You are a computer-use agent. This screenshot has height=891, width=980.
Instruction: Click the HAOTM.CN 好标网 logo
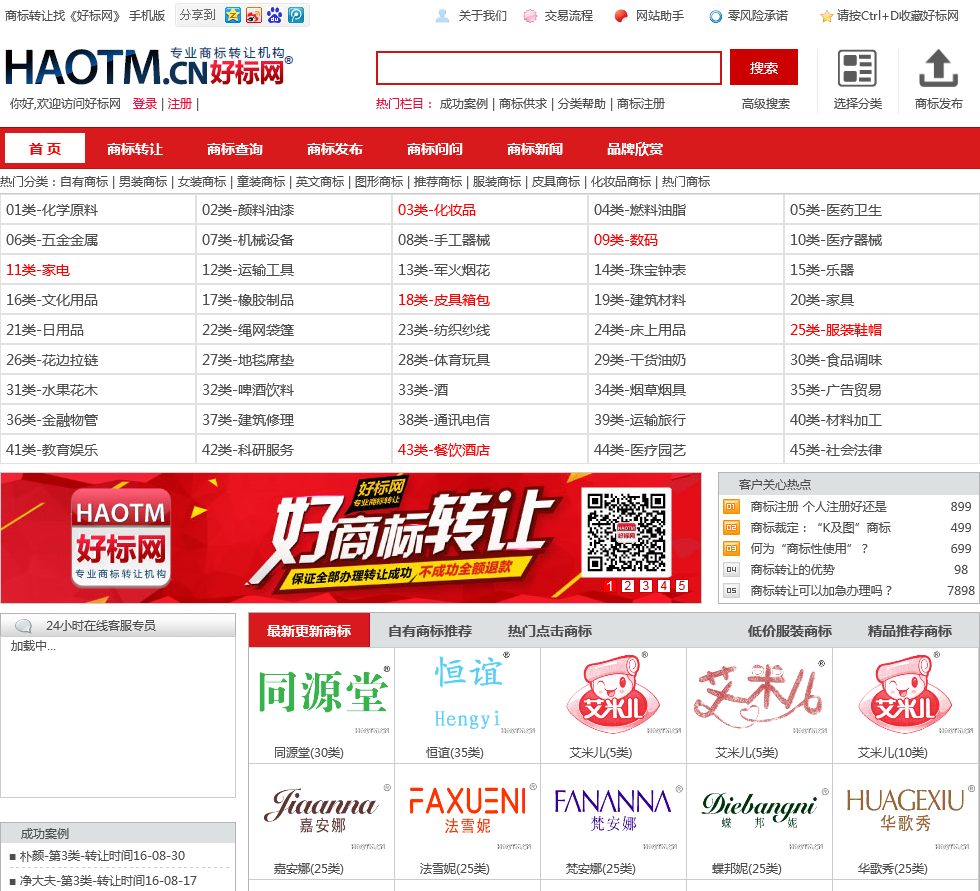coord(149,66)
